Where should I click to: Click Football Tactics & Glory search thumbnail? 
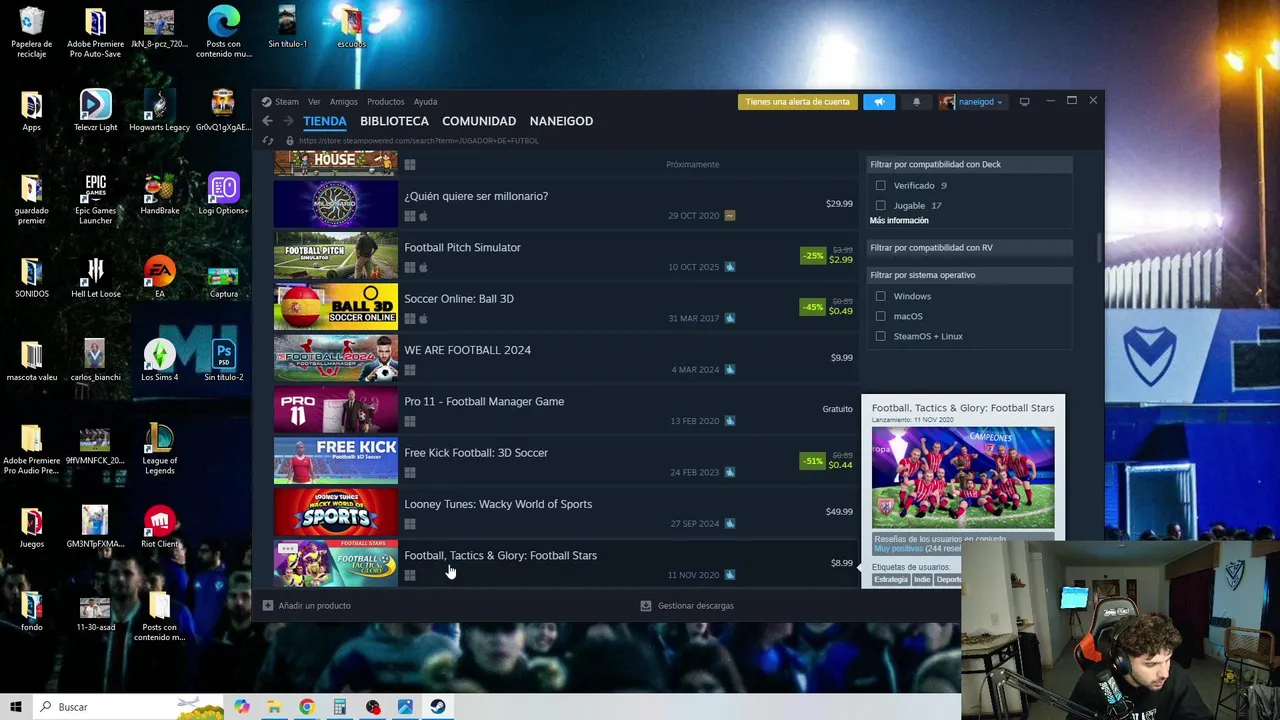pos(336,563)
